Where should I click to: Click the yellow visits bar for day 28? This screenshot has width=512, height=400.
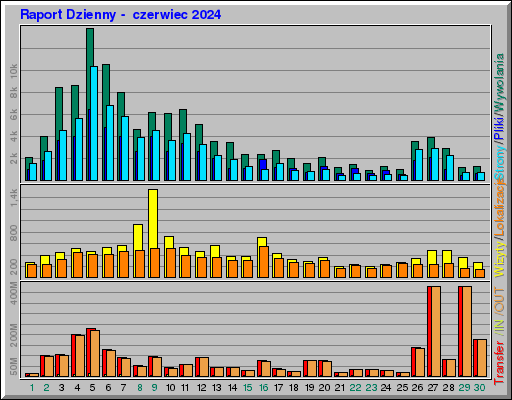coord(447,257)
